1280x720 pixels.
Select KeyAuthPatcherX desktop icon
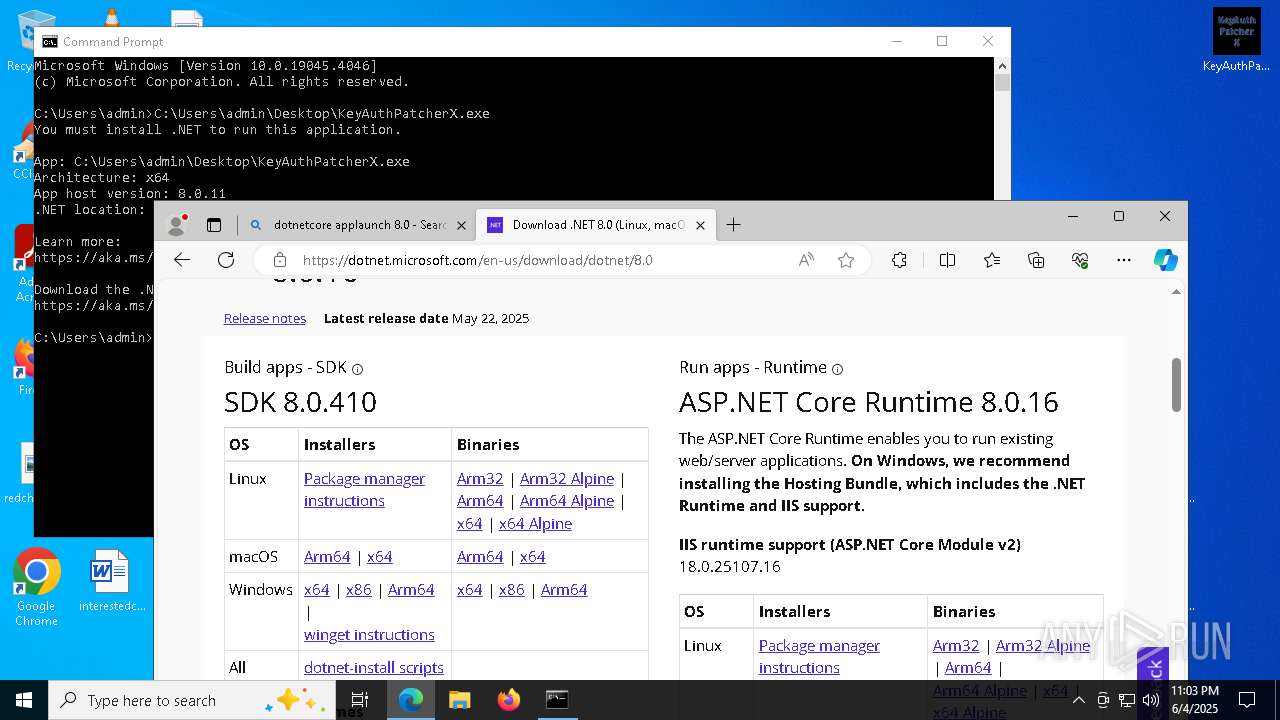pos(1236,41)
